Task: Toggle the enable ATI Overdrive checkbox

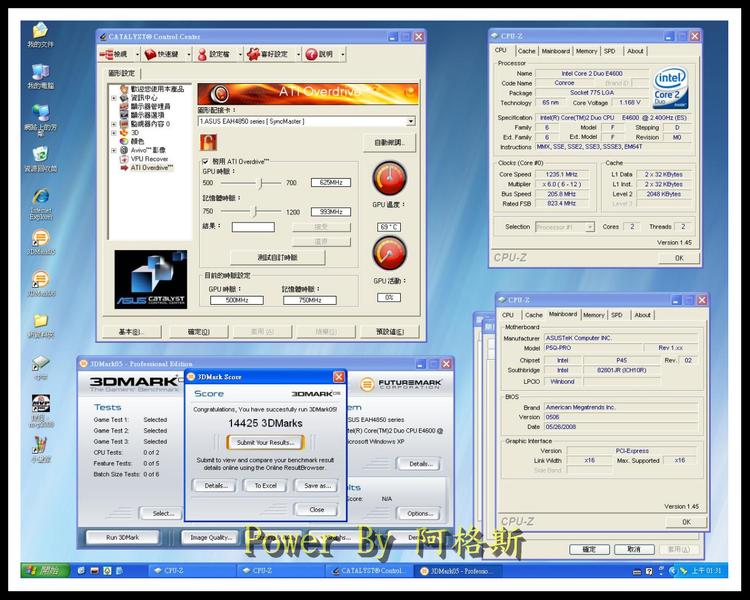Action: click(x=205, y=162)
